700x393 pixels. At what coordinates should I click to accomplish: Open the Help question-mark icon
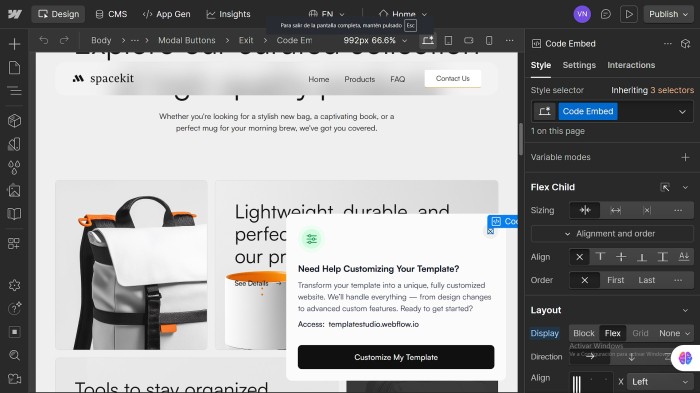coord(14,308)
